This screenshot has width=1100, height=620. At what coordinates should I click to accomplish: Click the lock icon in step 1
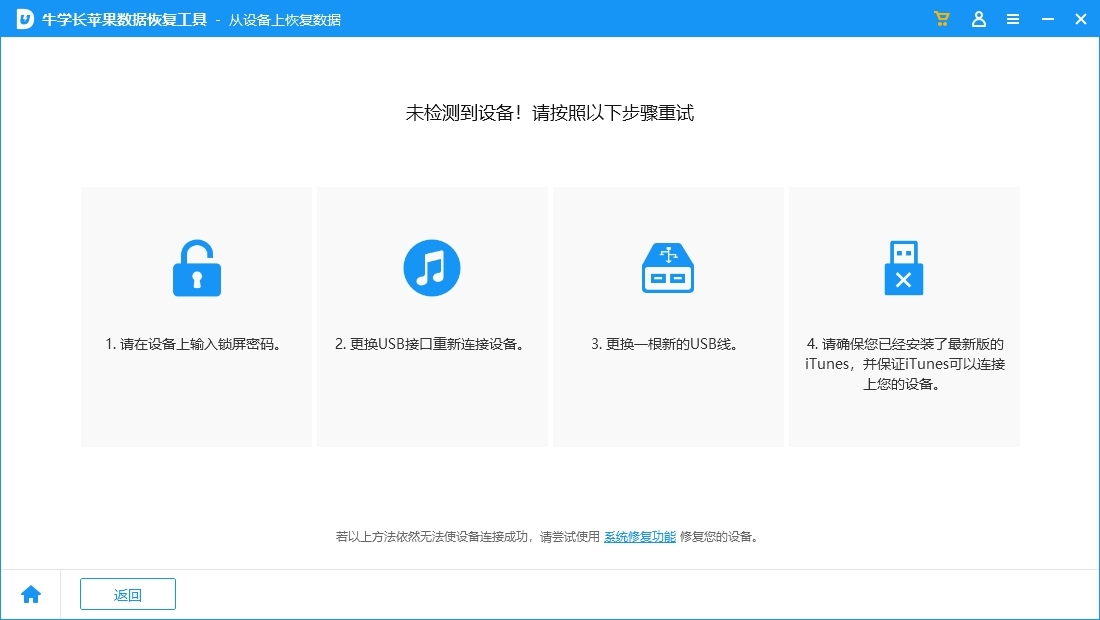click(x=196, y=267)
